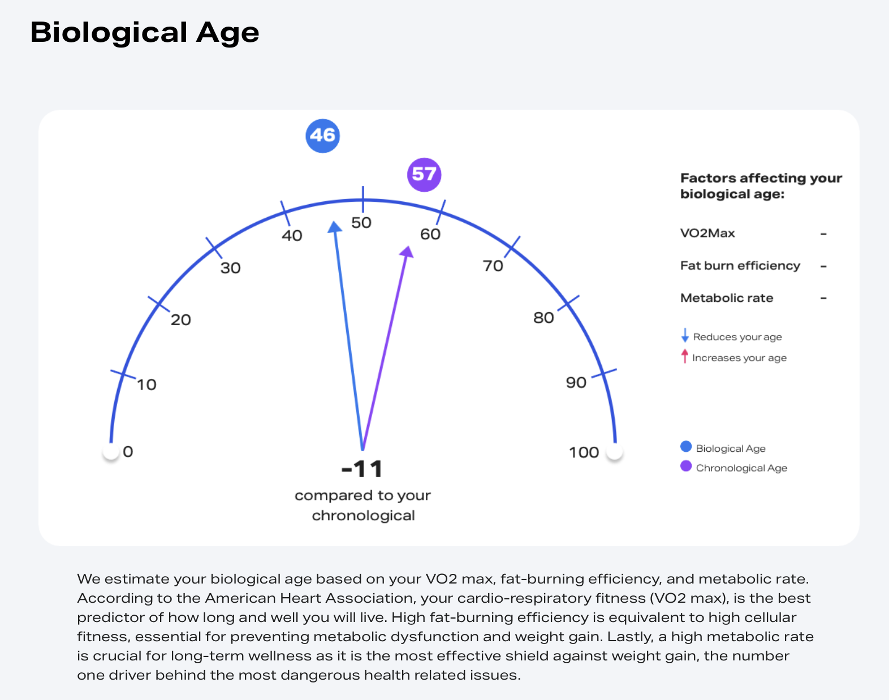Click the blue down arrow for Reduces your age
The width and height of the screenshot is (889, 700).
[685, 337]
